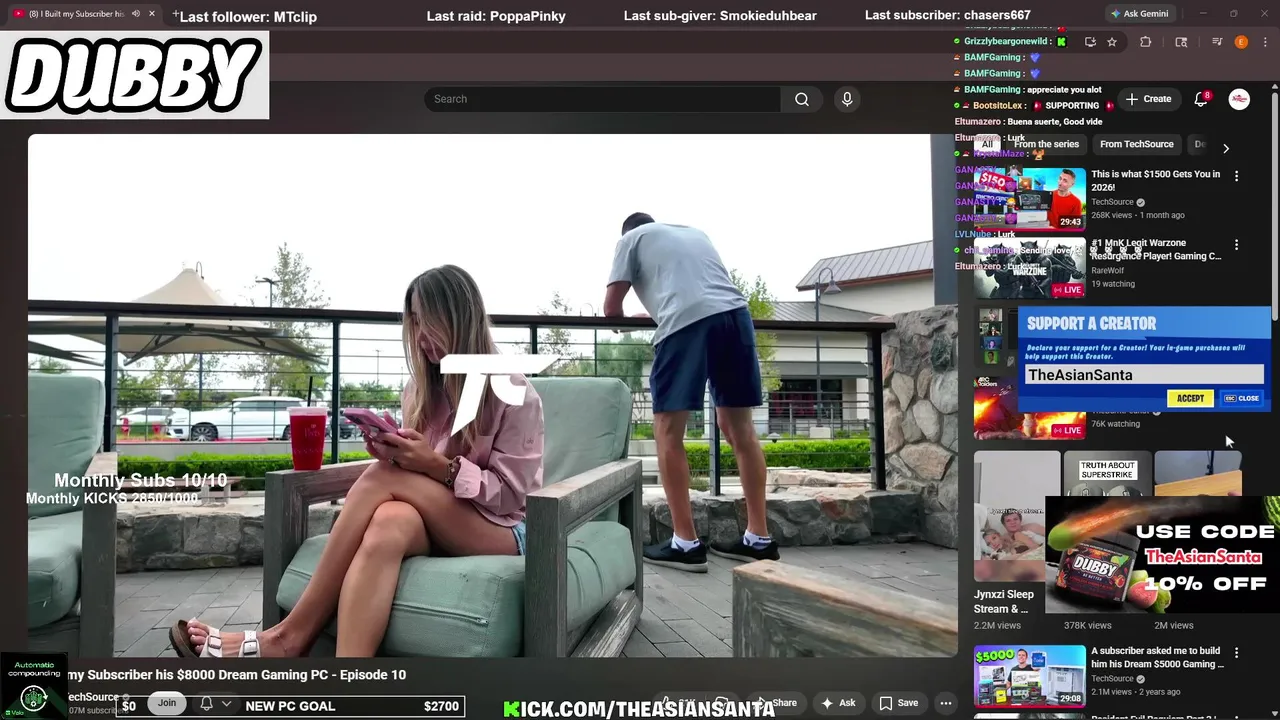The width and height of the screenshot is (1280, 720).
Task: Bookmark this page with the star icon
Action: click(x=1112, y=42)
